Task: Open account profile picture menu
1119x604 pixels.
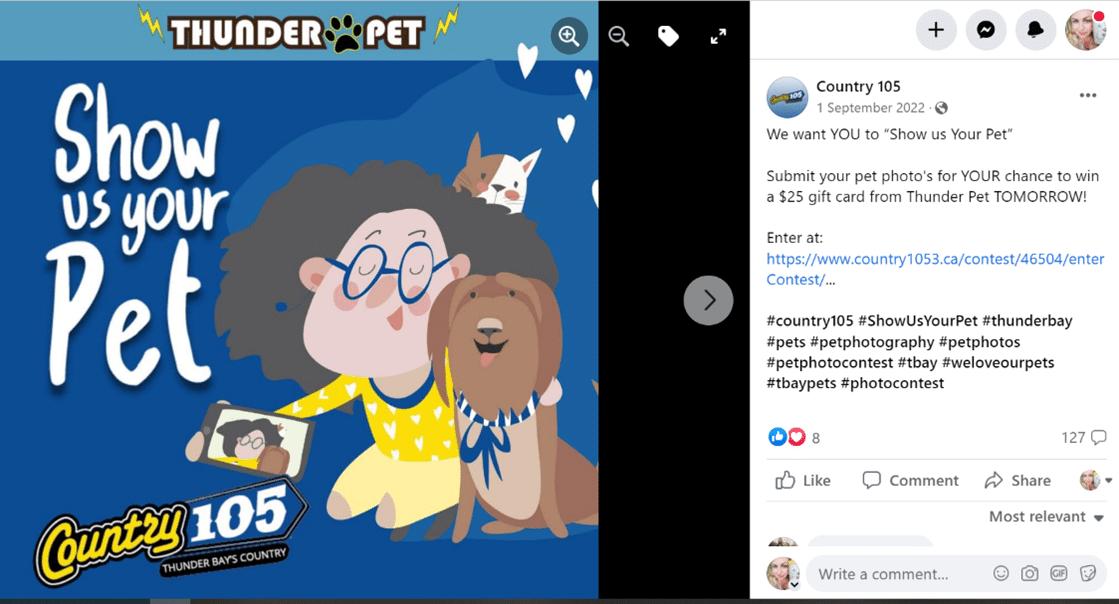Action: click(1085, 30)
